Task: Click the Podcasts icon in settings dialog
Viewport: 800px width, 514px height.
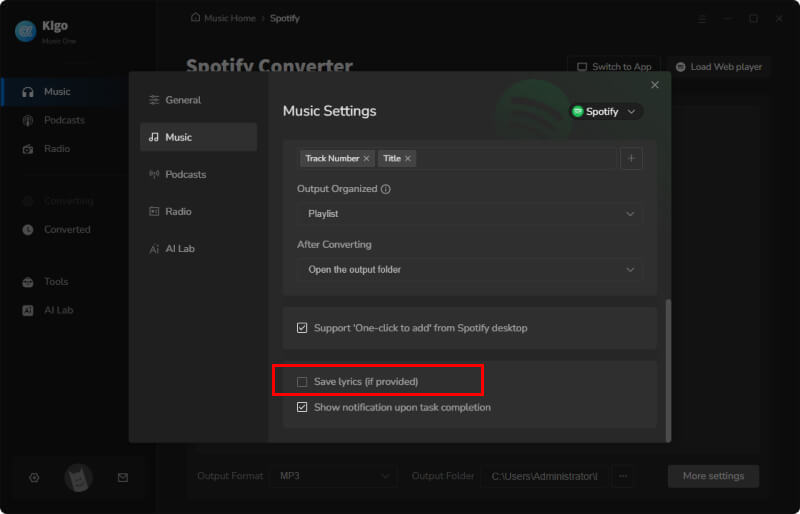Action: pyautogui.click(x=154, y=174)
